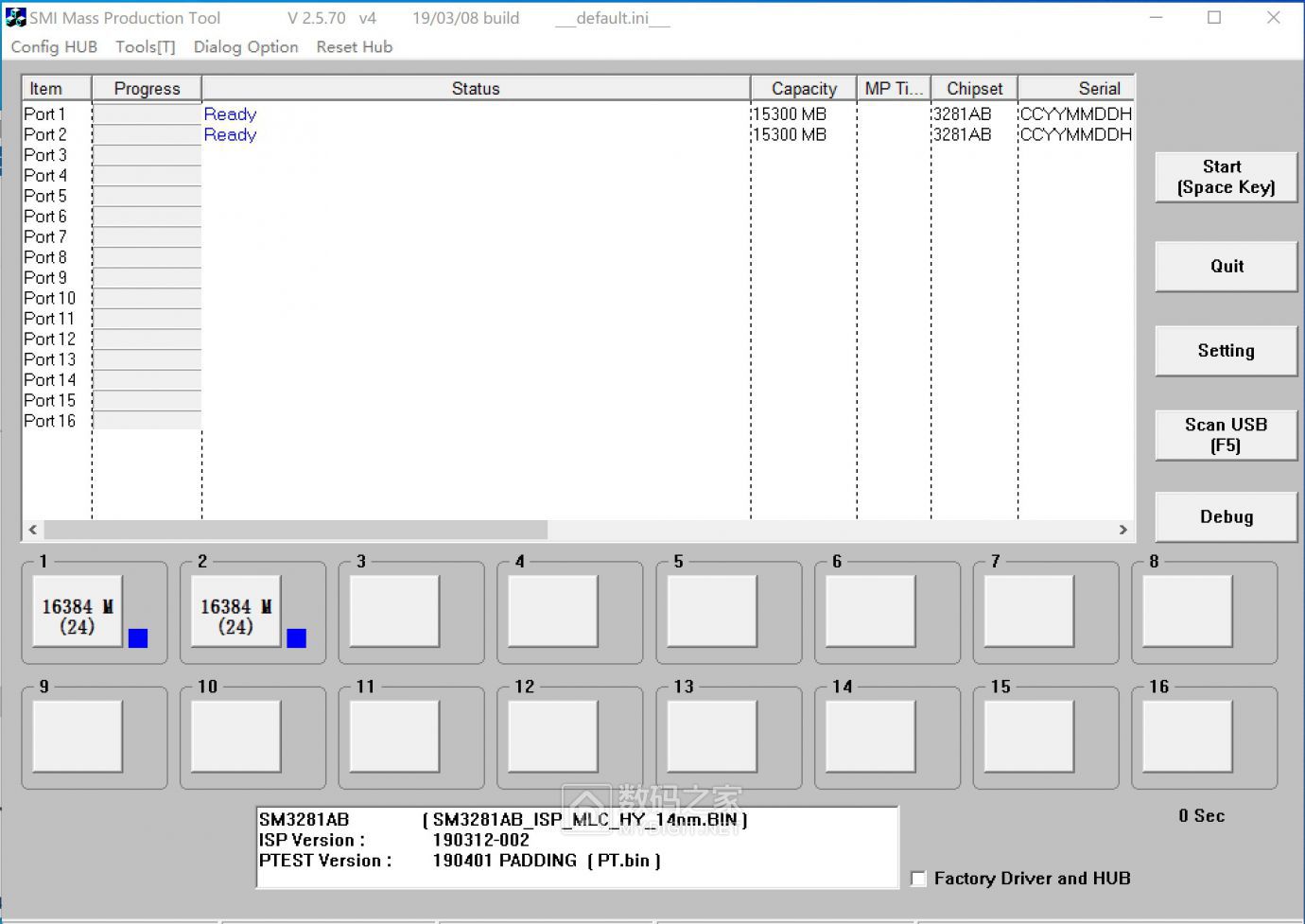Image resolution: width=1305 pixels, height=924 pixels.
Task: Click empty port slot 6 box
Action: click(870, 611)
